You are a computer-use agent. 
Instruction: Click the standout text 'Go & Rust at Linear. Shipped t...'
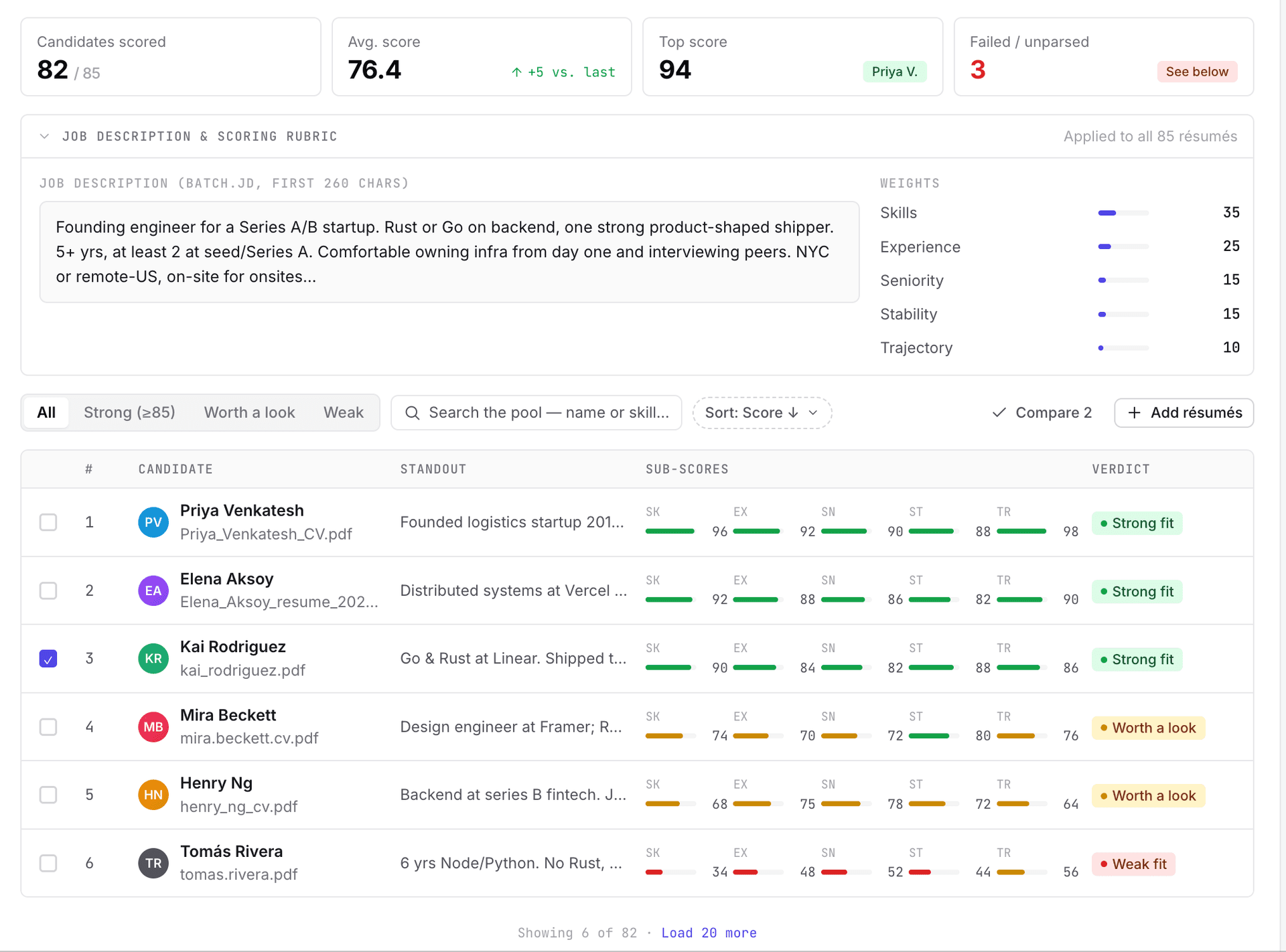[514, 659]
